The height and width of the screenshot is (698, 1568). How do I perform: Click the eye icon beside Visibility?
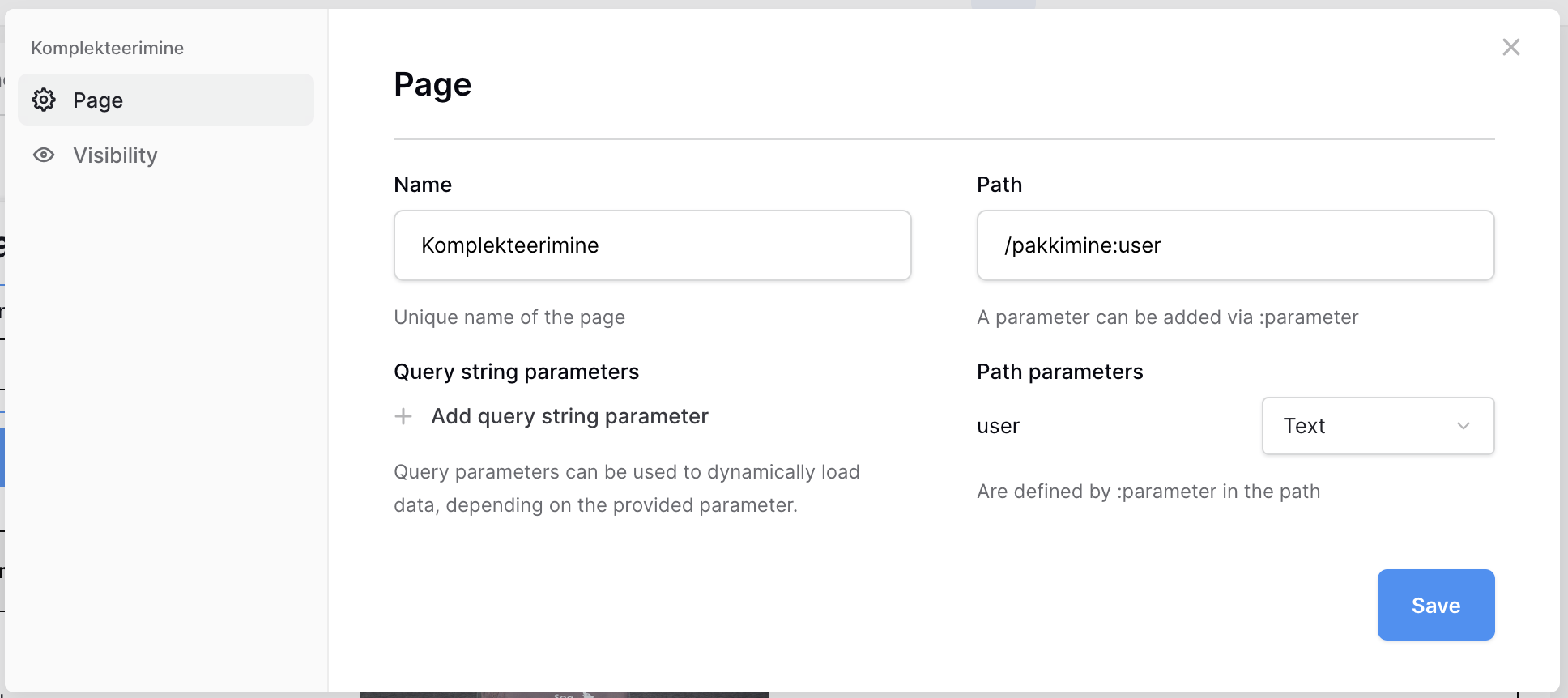coord(44,155)
